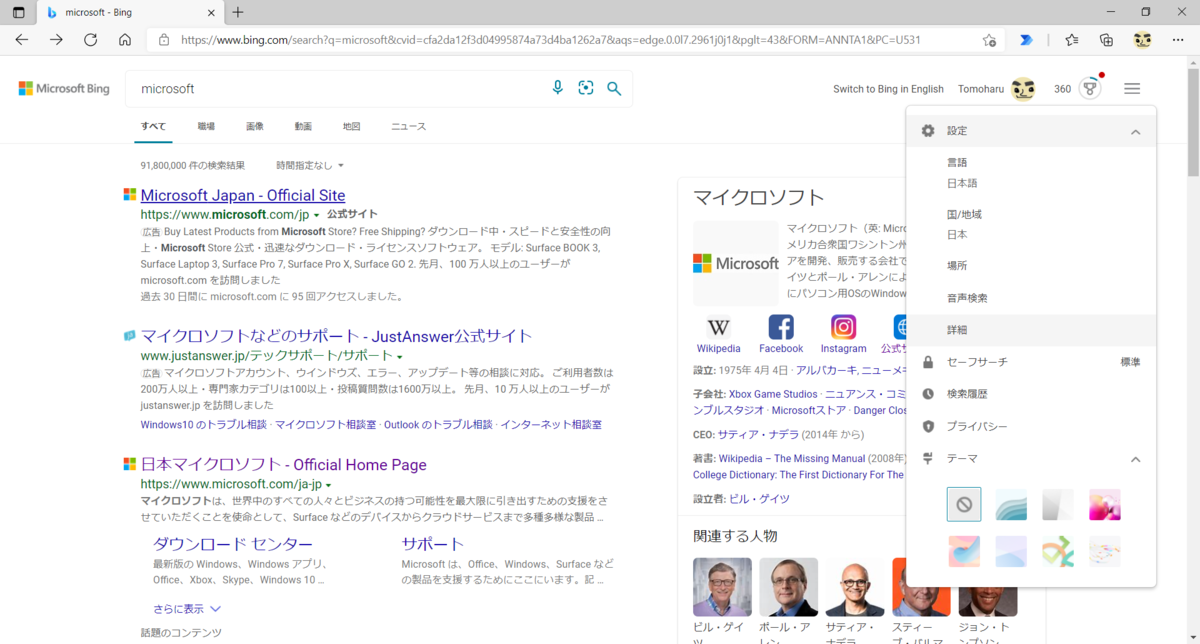Select the 動画 search tab
This screenshot has height=644, width=1200.
(x=303, y=127)
